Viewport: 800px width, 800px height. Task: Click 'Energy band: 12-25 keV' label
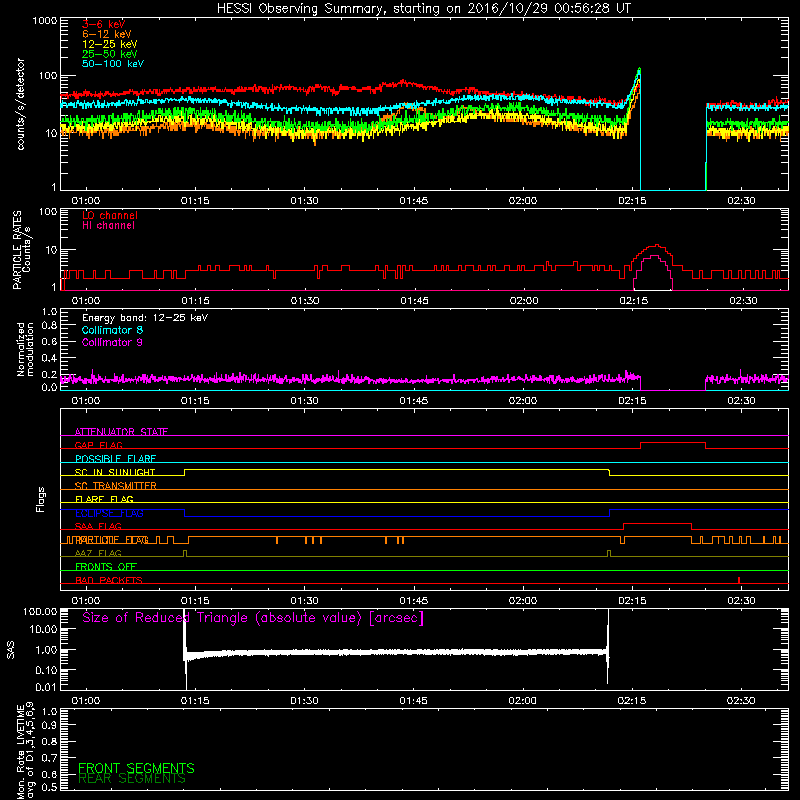tap(145, 318)
